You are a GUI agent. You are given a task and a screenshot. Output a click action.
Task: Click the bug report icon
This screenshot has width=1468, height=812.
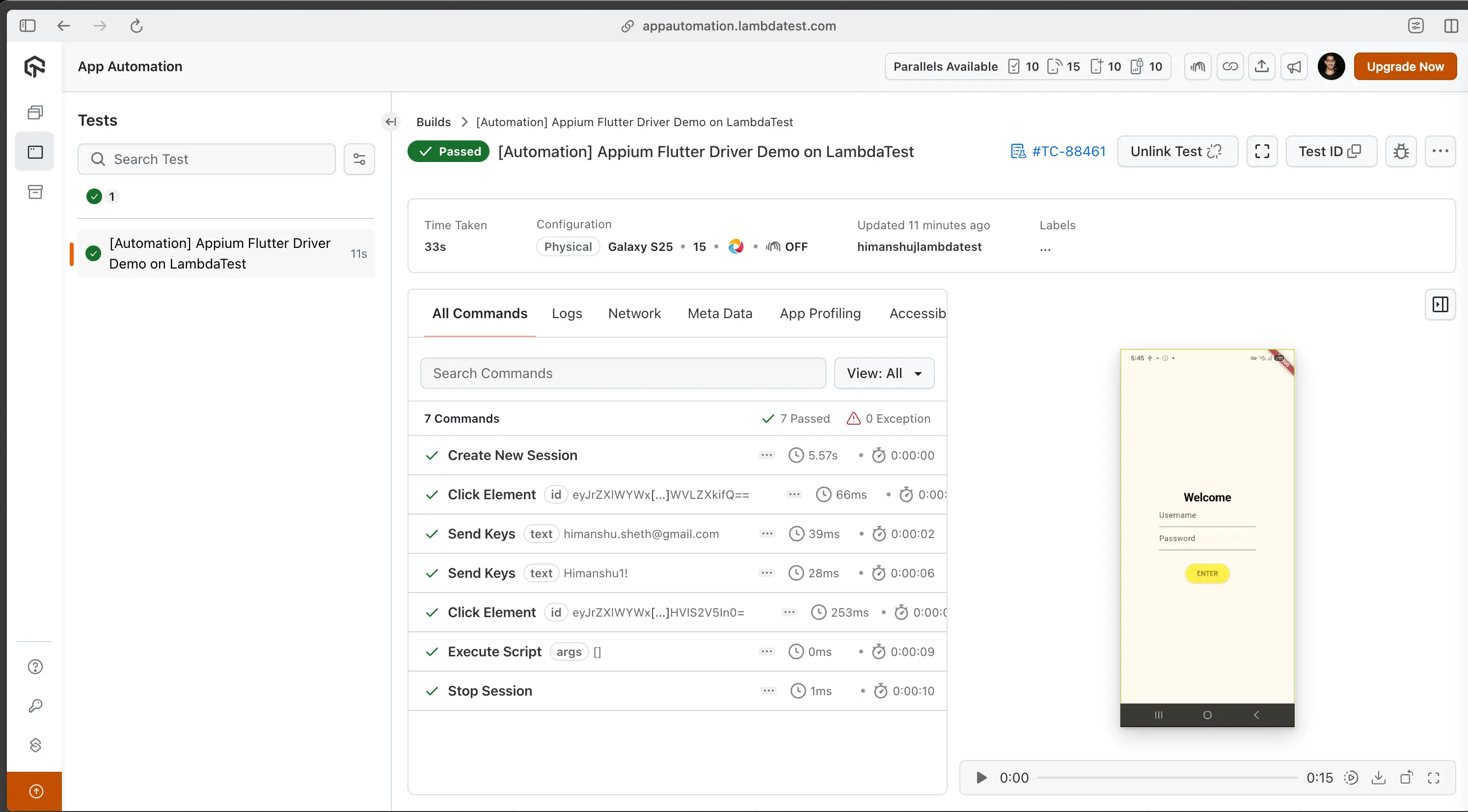[x=1401, y=151]
